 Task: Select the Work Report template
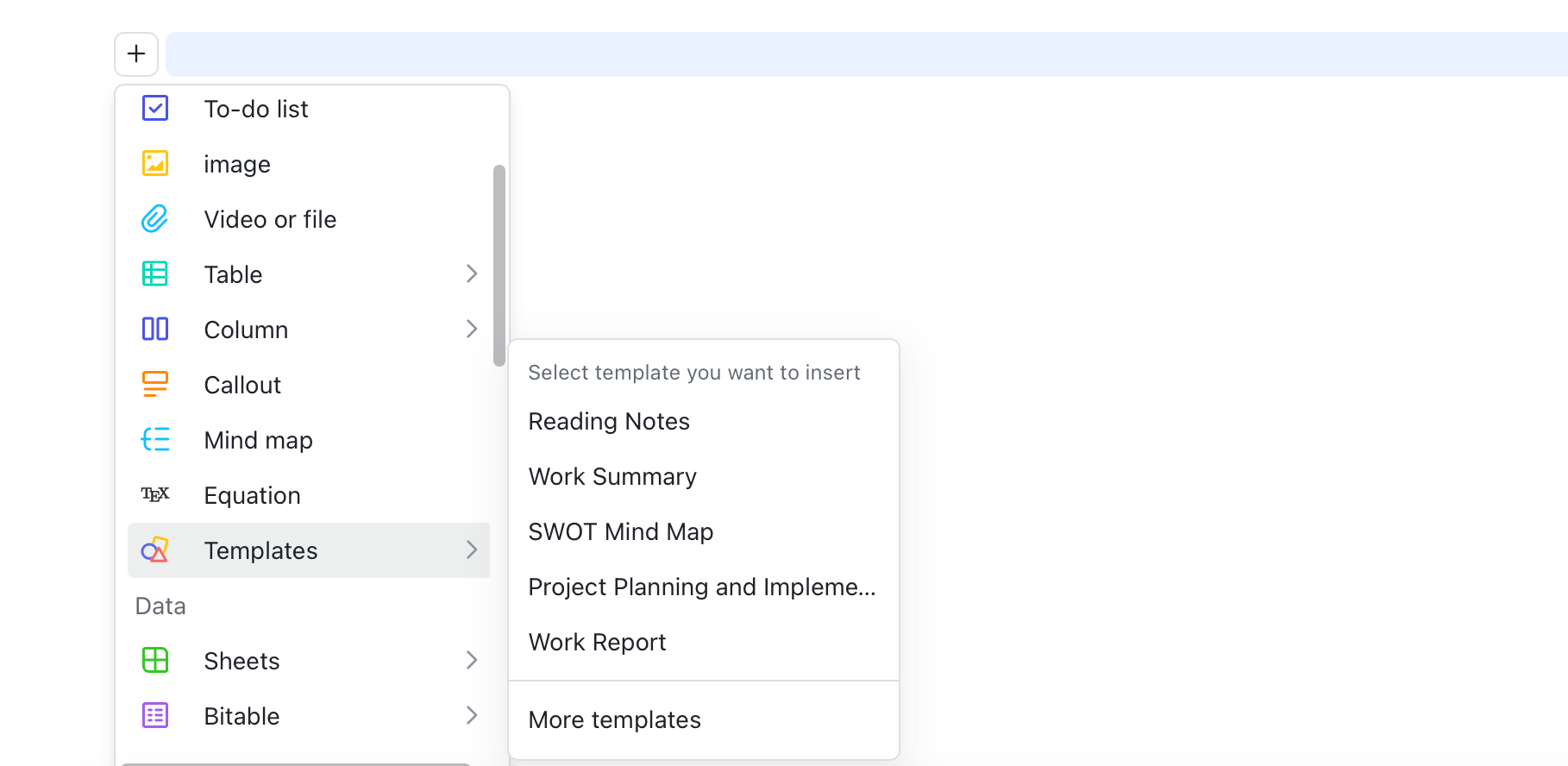click(x=596, y=642)
